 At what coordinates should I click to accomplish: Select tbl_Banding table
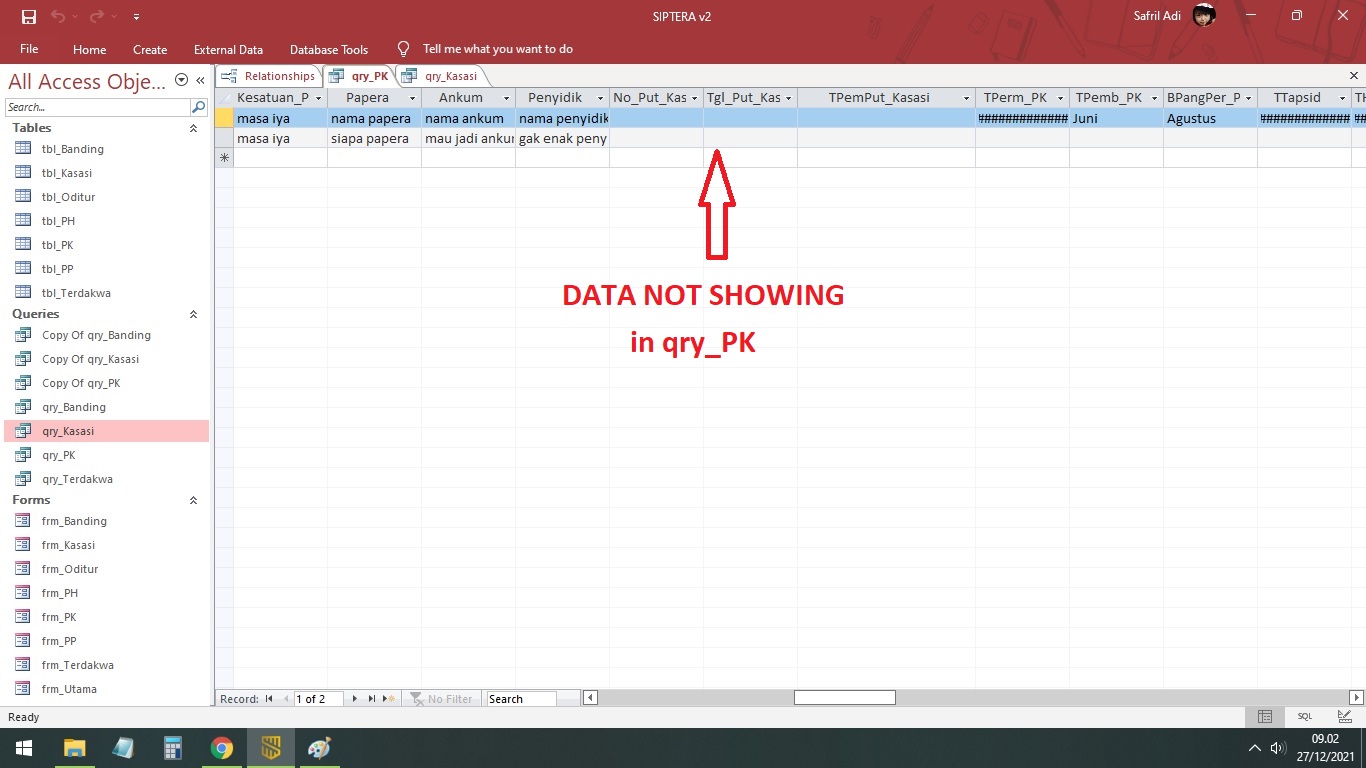pos(106,149)
